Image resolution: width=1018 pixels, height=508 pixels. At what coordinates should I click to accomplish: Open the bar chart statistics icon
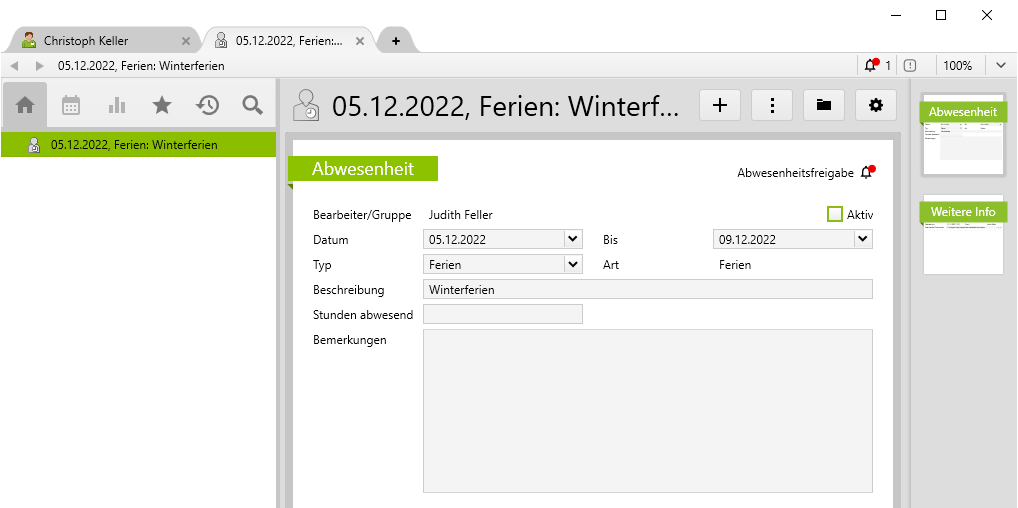coord(117,105)
